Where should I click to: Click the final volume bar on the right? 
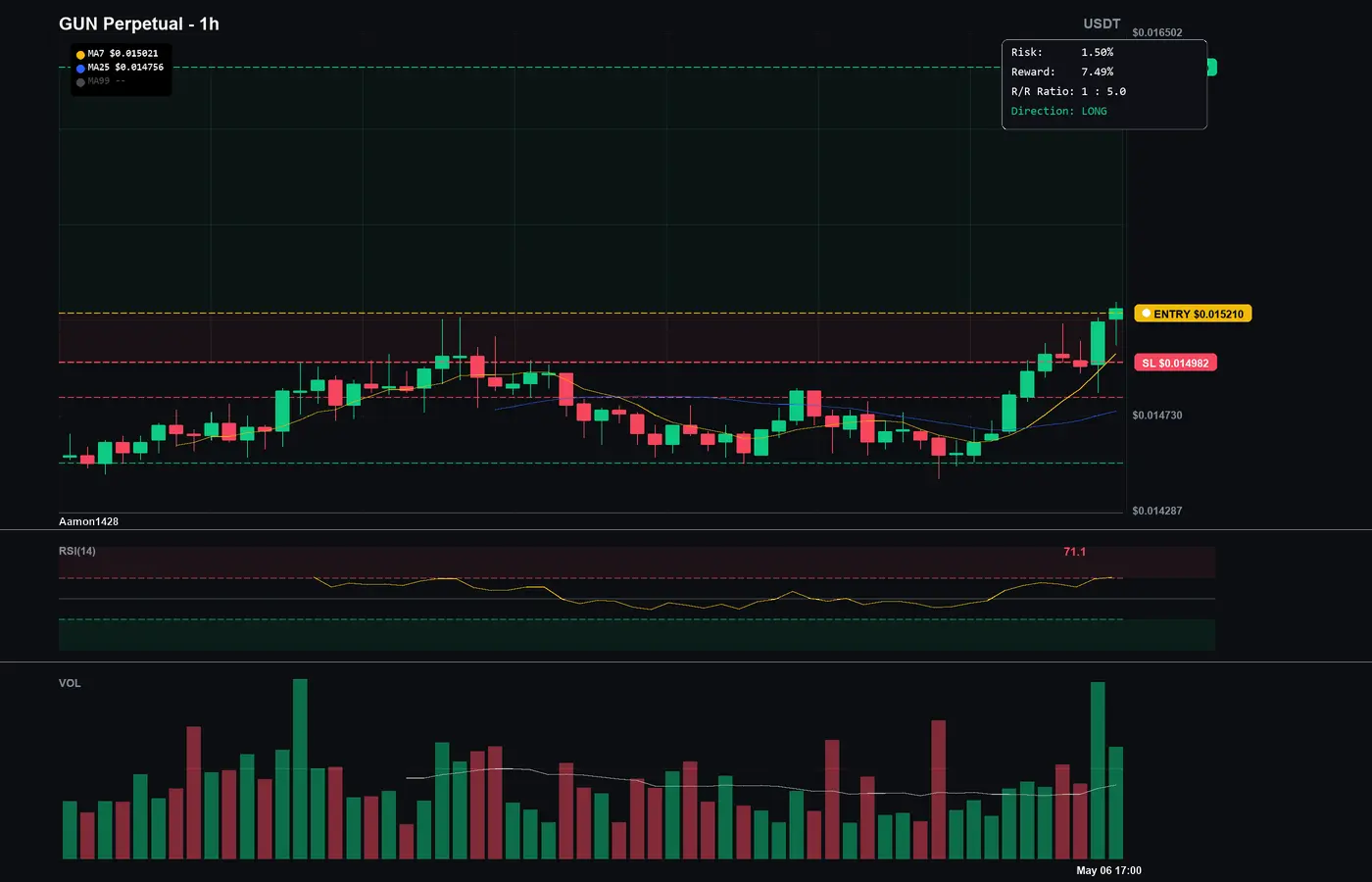[1116, 803]
